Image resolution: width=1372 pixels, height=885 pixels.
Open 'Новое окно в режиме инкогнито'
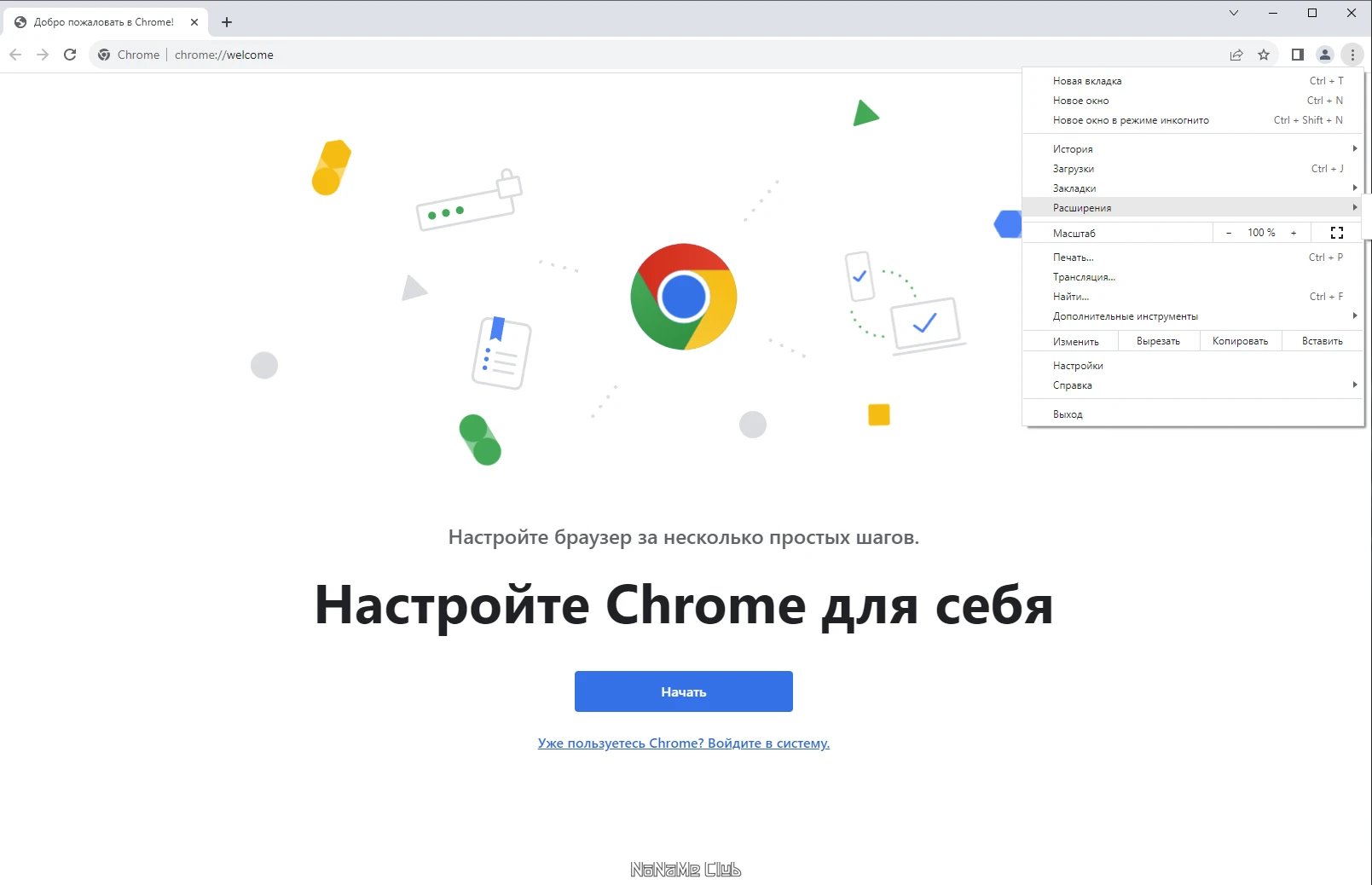[1193, 120]
